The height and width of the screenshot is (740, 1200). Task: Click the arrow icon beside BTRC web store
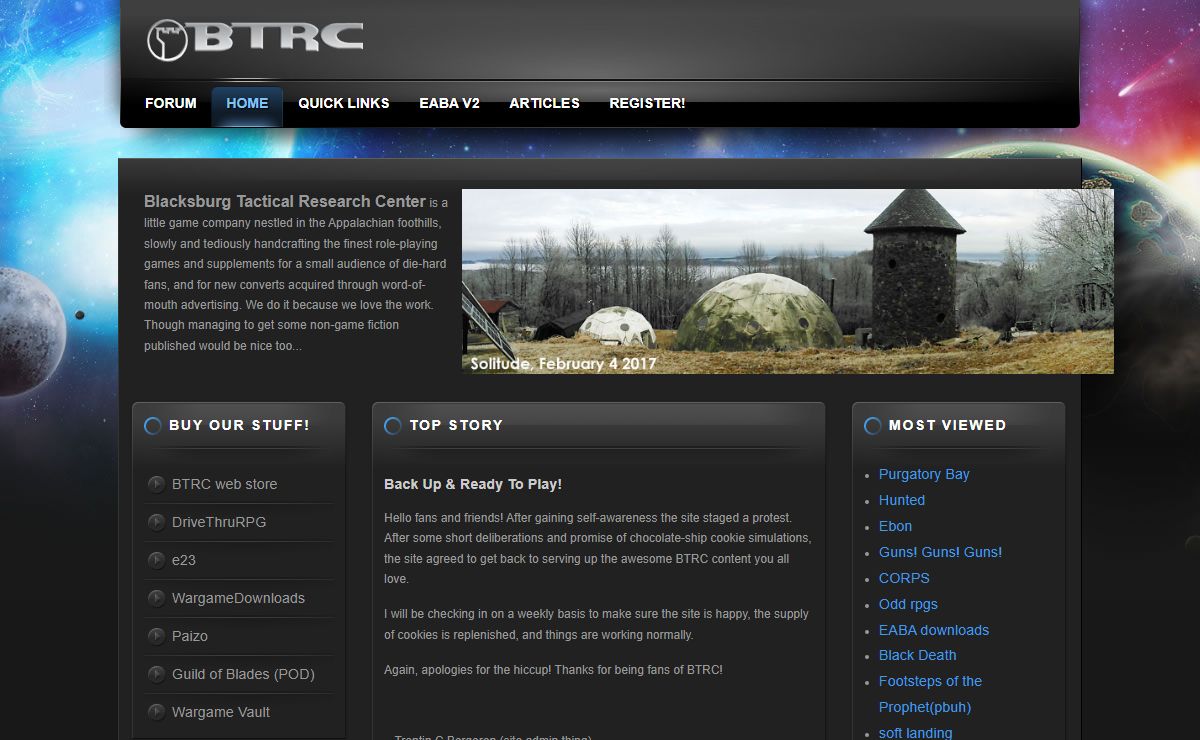pos(156,484)
